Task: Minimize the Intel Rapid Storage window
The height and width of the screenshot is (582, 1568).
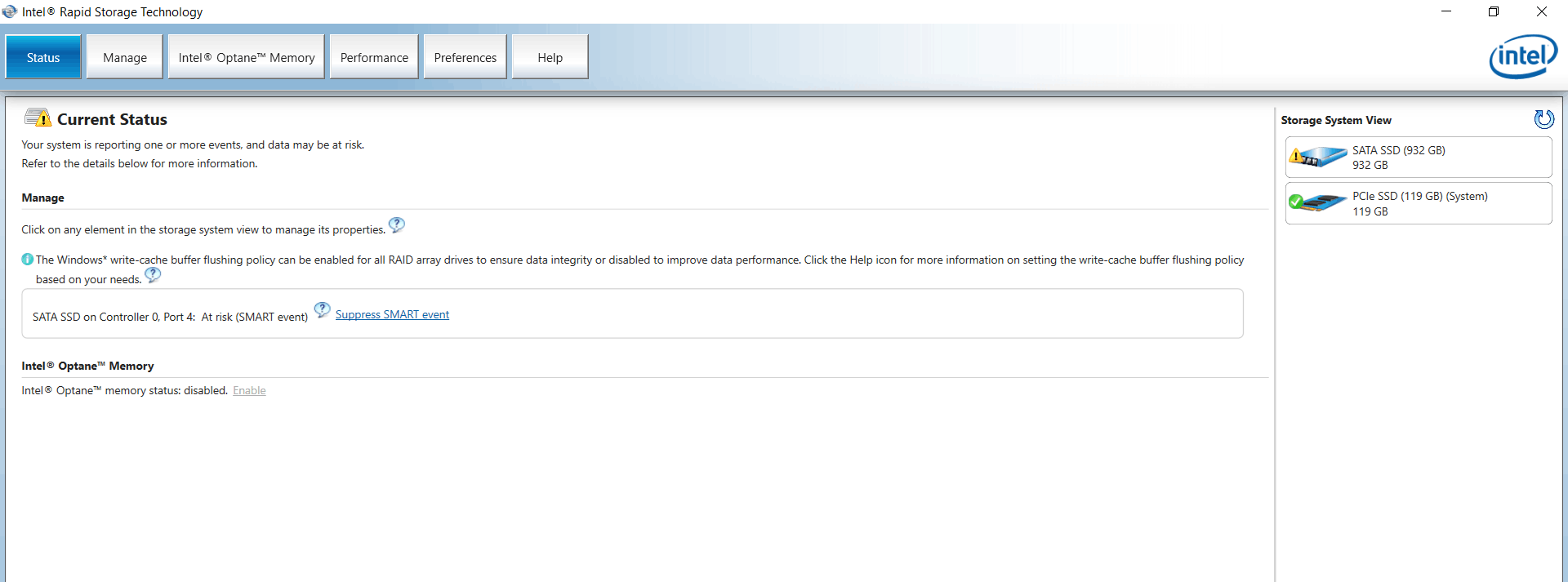Action: point(1446,11)
